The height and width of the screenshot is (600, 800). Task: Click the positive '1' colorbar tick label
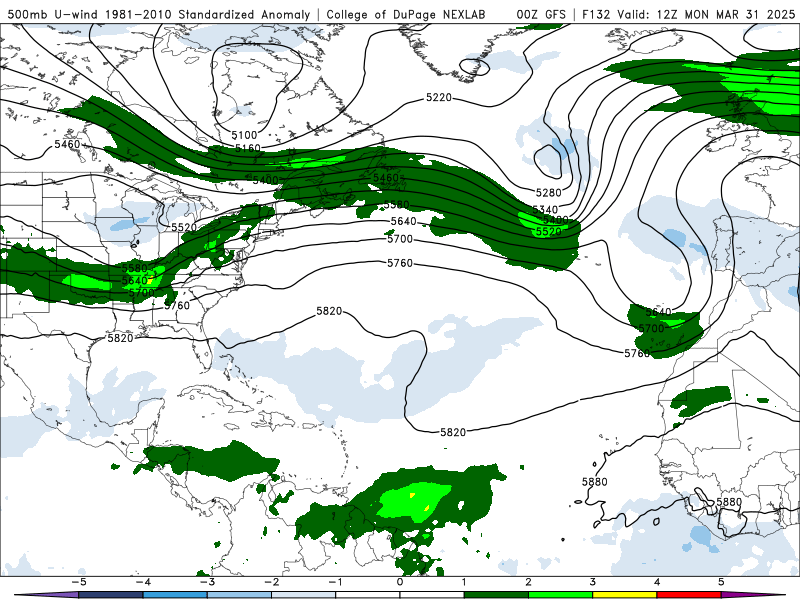tap(464, 582)
